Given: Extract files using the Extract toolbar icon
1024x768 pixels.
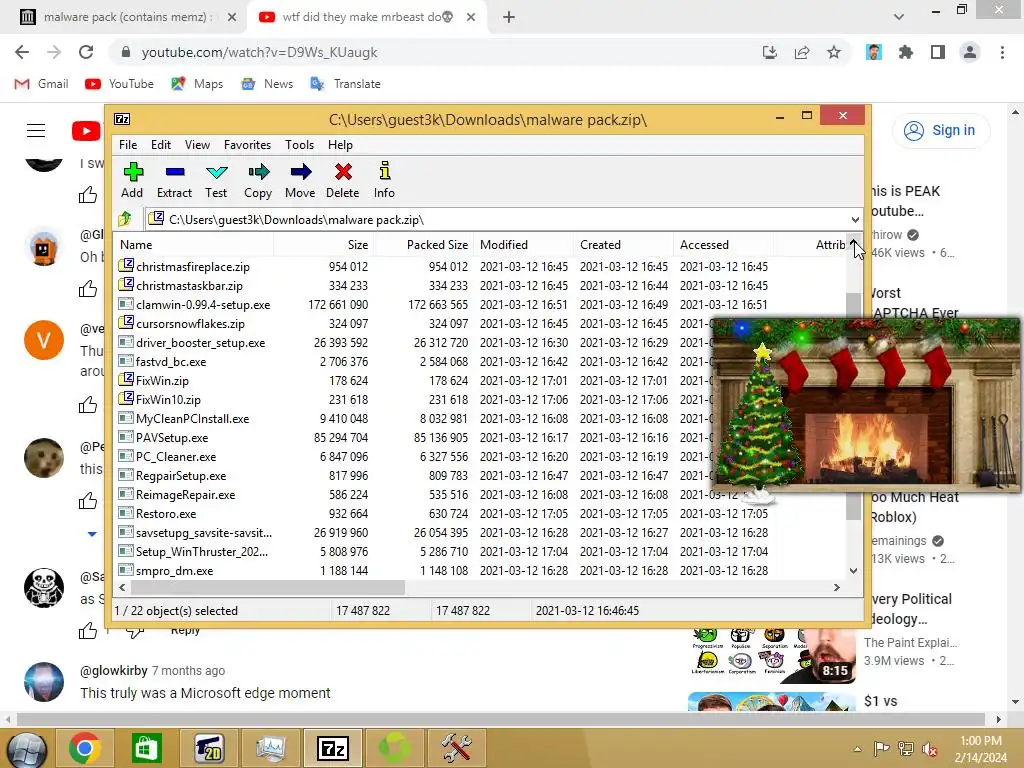Looking at the screenshot, I should [x=174, y=180].
